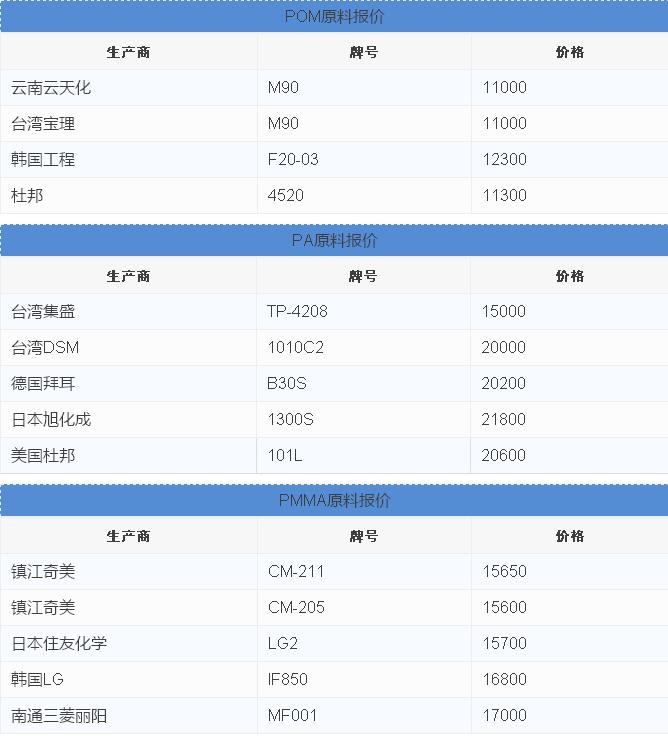The height and width of the screenshot is (741, 668).
Task: Click the IF850 grade cell
Action: point(364,679)
